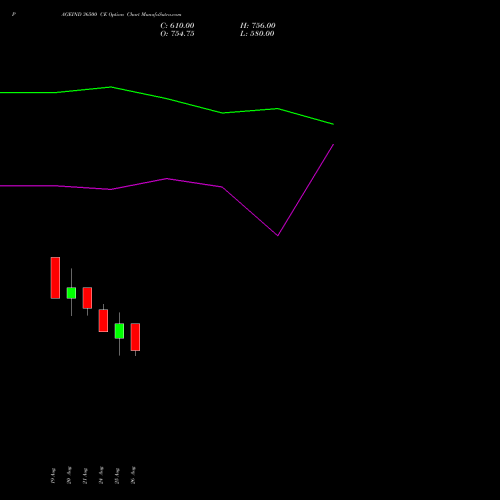
Task: Click the 20 Aug date axis label
Action: point(69,475)
